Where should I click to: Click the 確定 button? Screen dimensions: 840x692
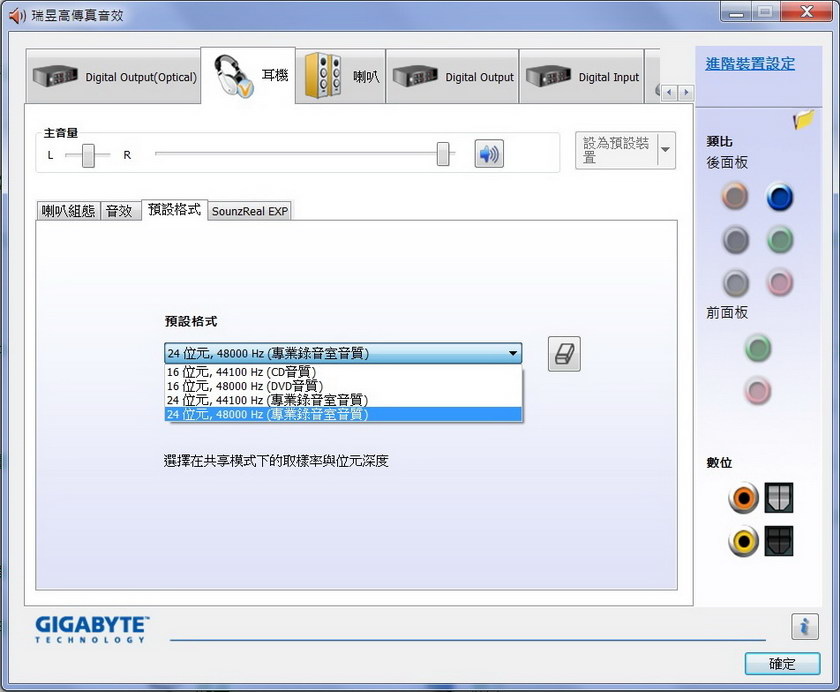click(x=782, y=664)
